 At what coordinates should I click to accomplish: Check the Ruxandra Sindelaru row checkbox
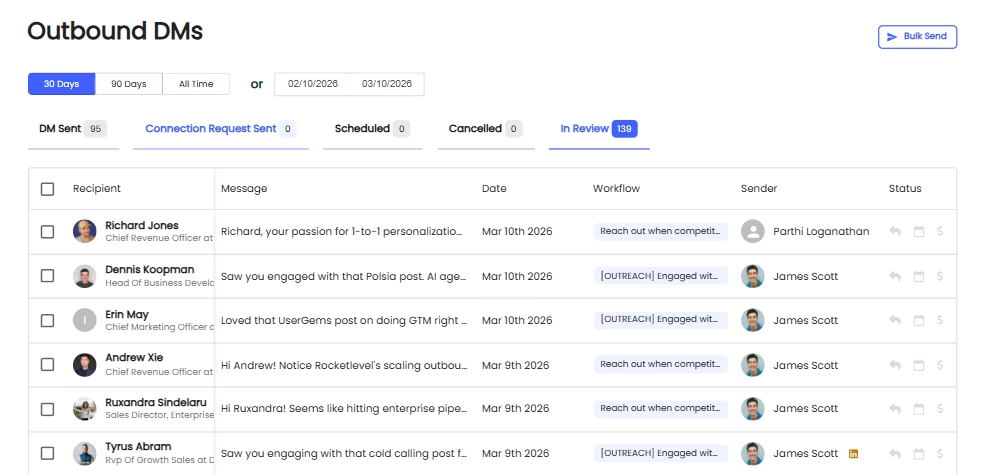(x=48, y=409)
